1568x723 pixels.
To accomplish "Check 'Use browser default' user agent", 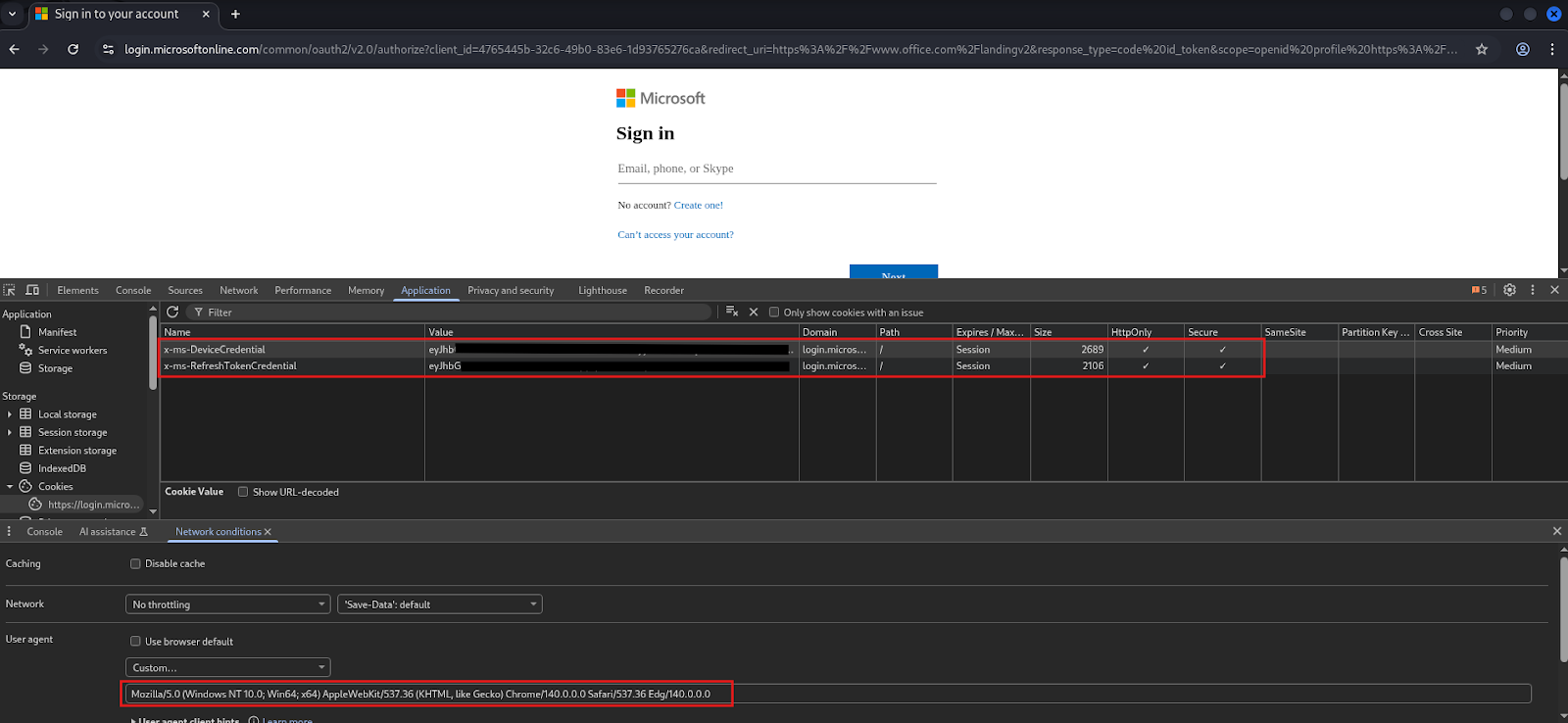I will click(x=135, y=642).
